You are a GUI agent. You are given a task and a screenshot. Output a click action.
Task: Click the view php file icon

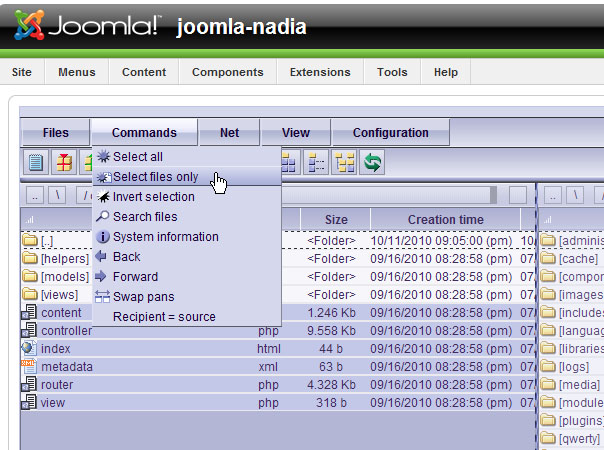pos(29,402)
